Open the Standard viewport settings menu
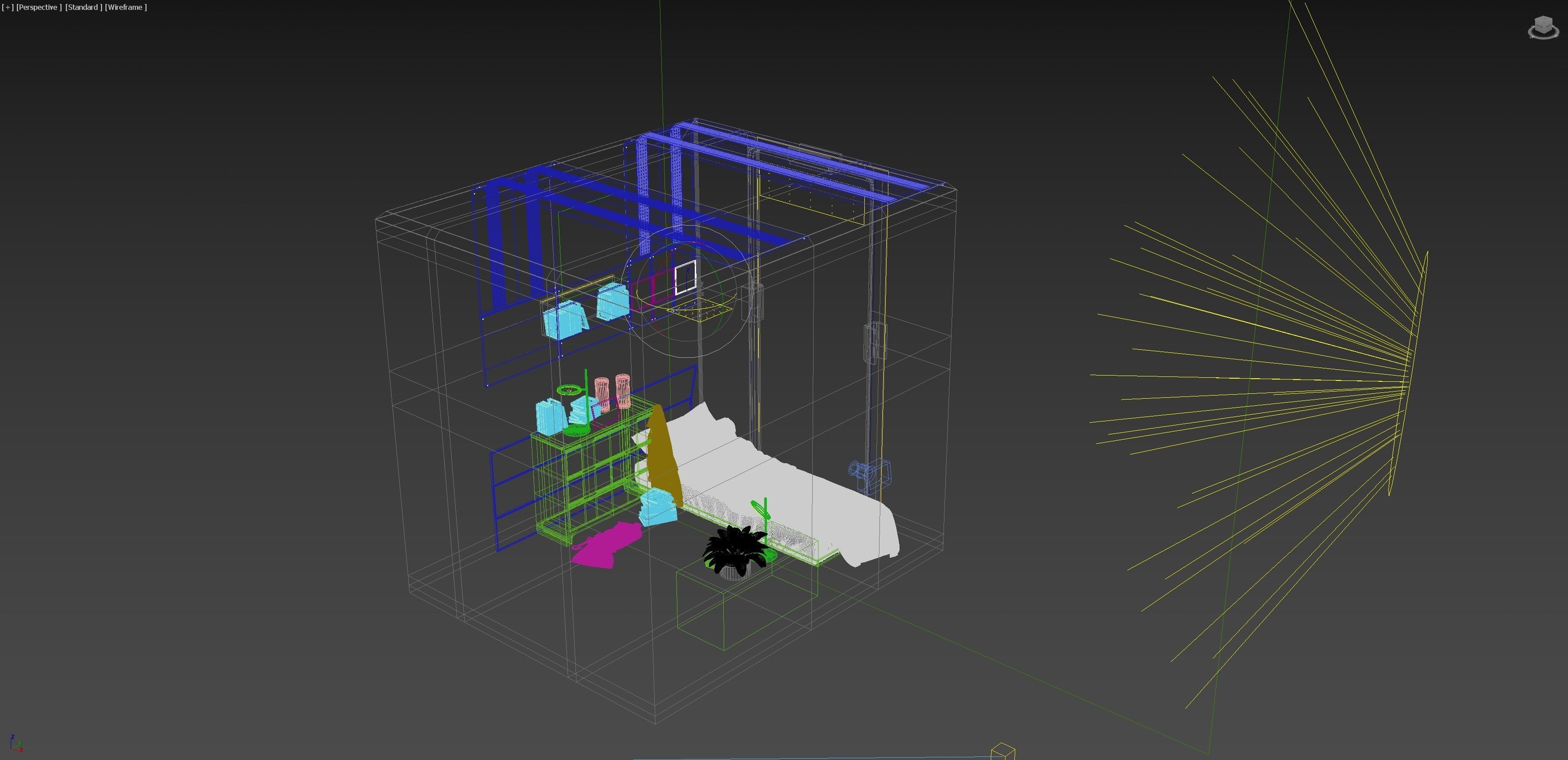 [83, 7]
